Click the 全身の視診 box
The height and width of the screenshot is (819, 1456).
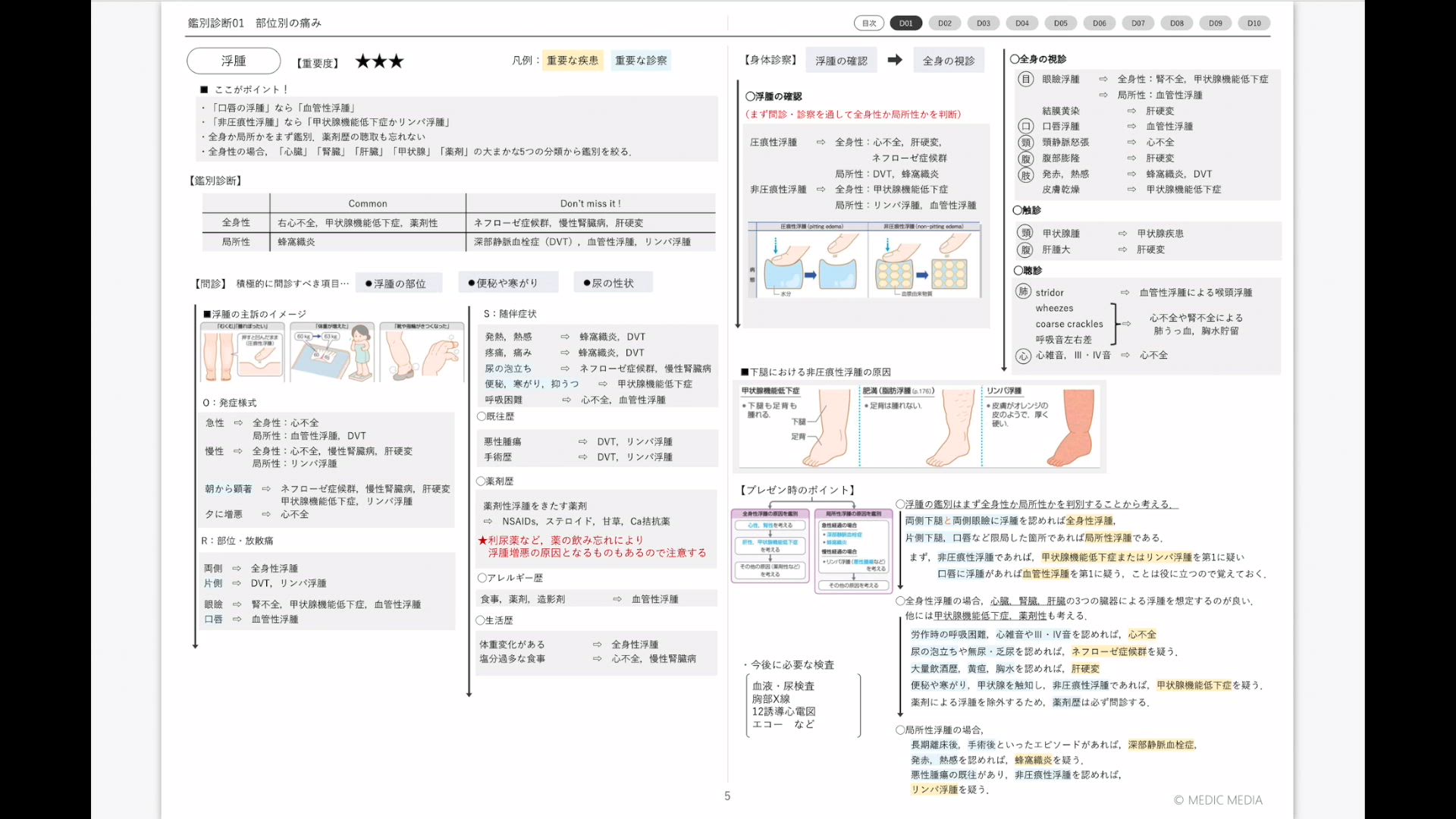pyautogui.click(x=948, y=61)
